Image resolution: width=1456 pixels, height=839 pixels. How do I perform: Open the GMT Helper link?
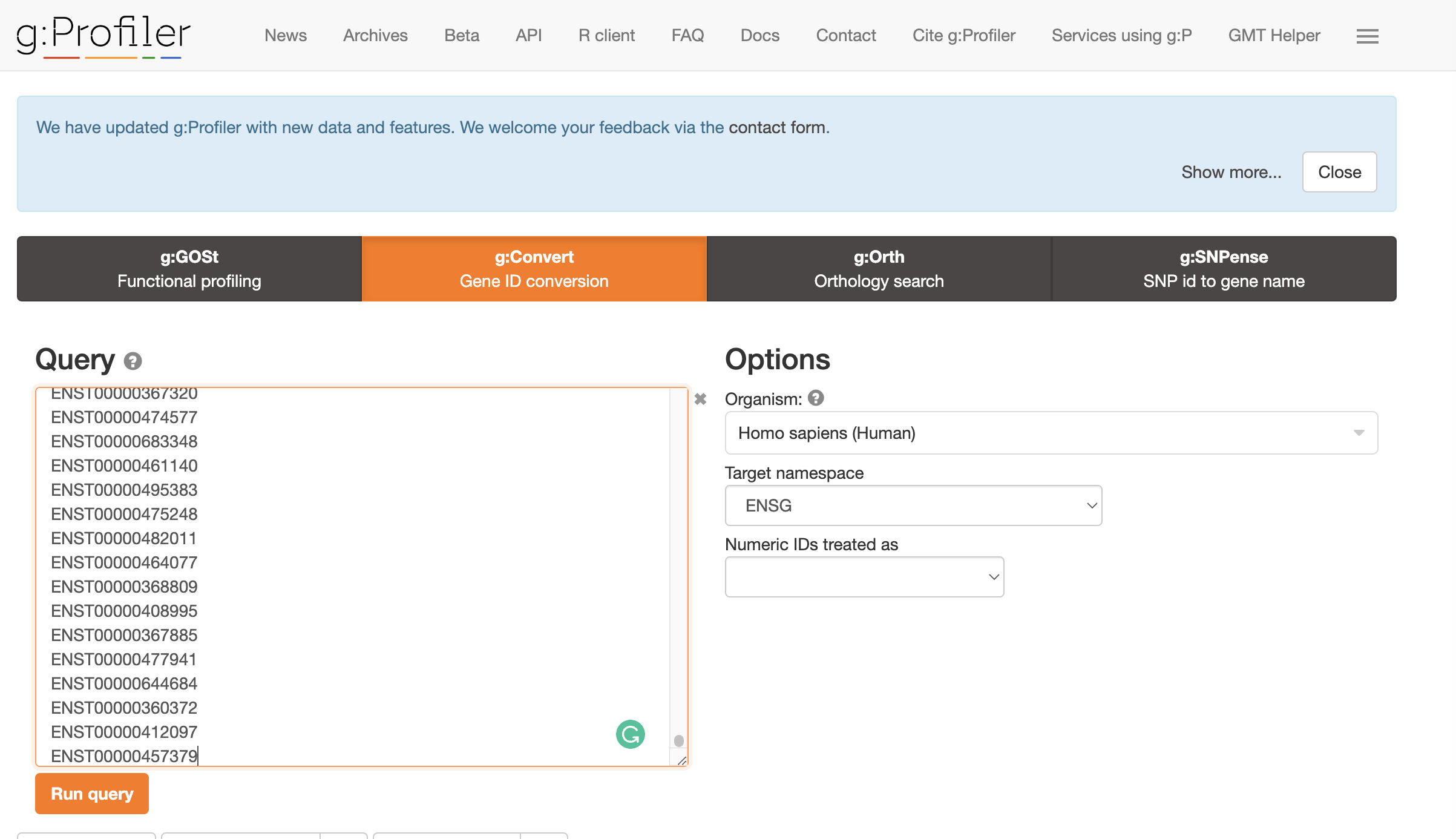tap(1274, 36)
